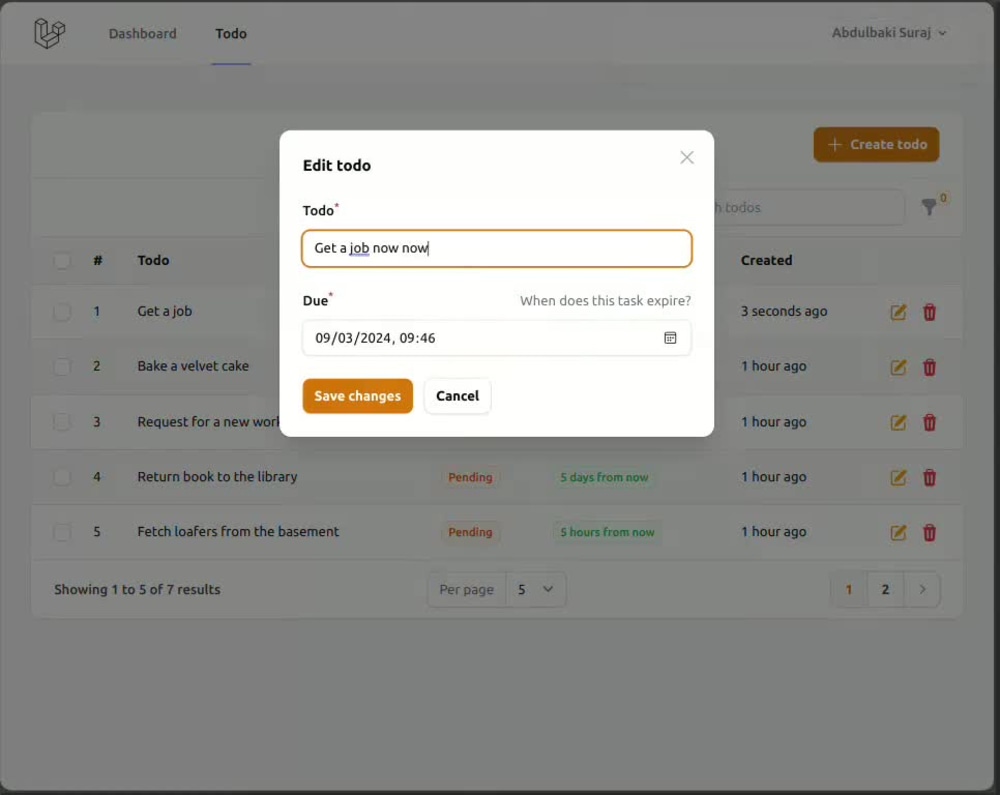Screen dimensions: 1000x795
Task: Check the checkbox for 'Get a job'
Action: (x=62, y=311)
